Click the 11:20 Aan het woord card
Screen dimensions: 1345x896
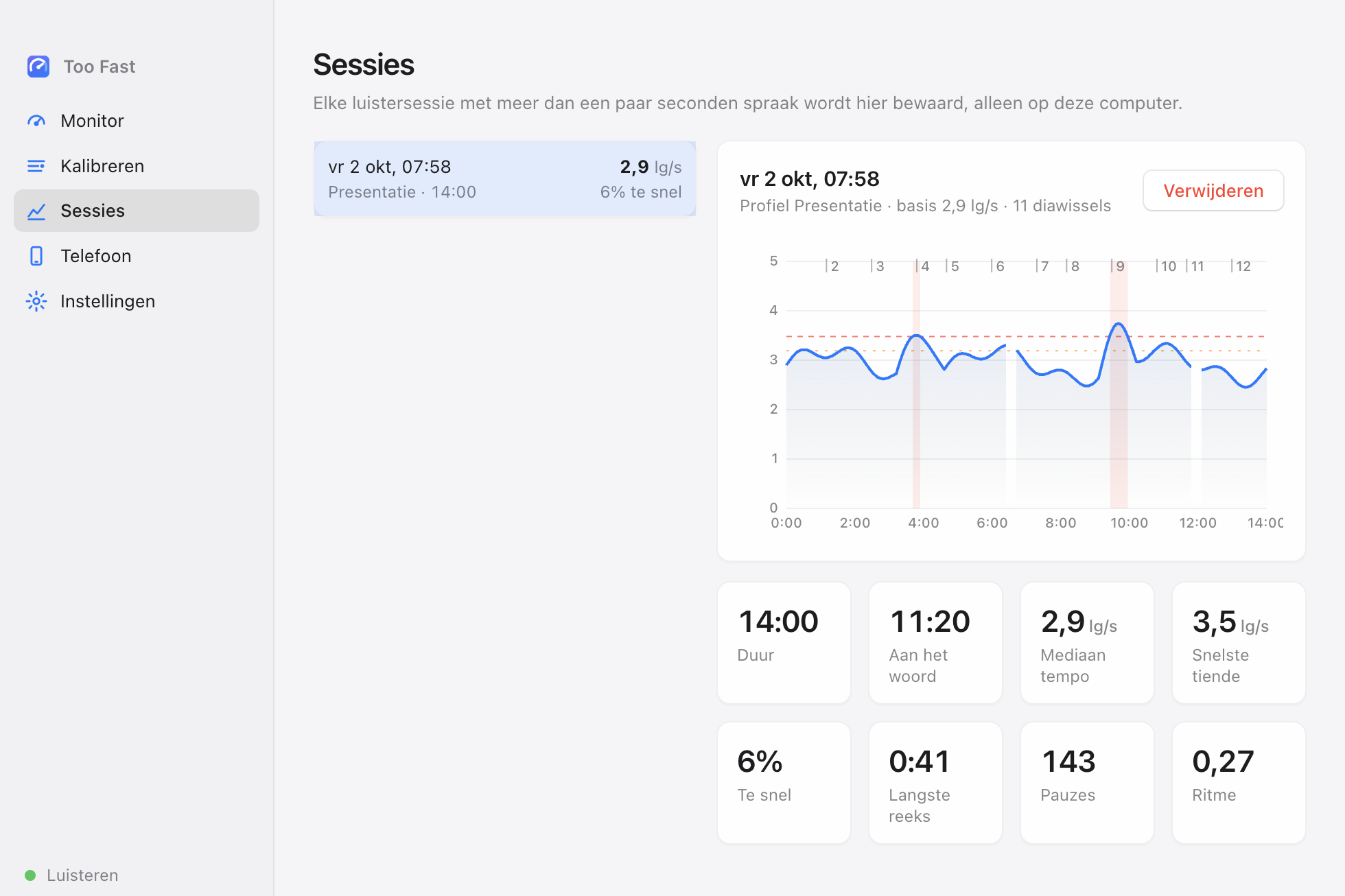click(935, 643)
